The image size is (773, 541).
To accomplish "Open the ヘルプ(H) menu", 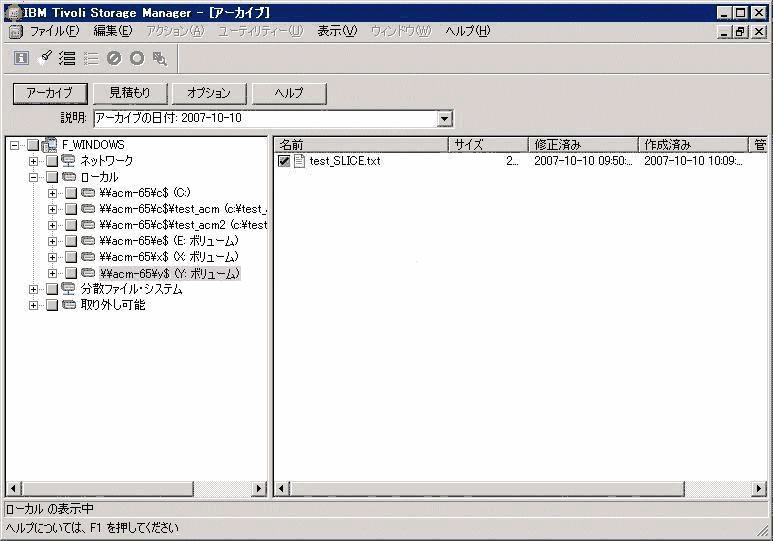I will click(x=467, y=31).
